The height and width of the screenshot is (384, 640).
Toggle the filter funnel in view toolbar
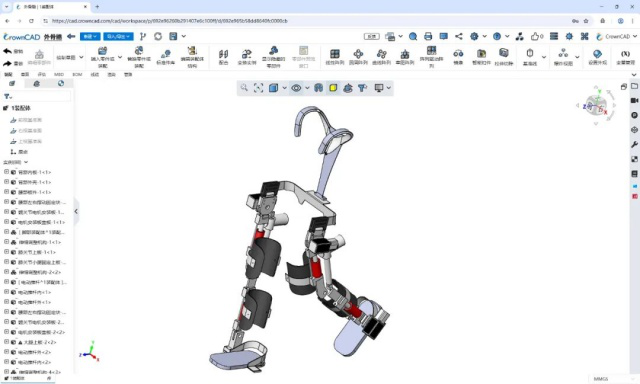pos(362,88)
